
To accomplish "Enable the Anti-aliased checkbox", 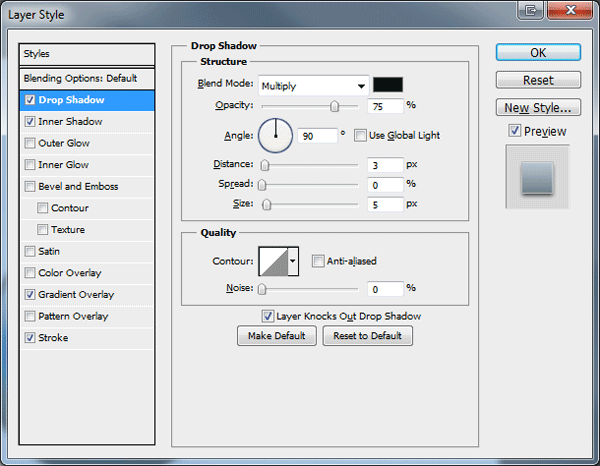I will pyautogui.click(x=318, y=261).
